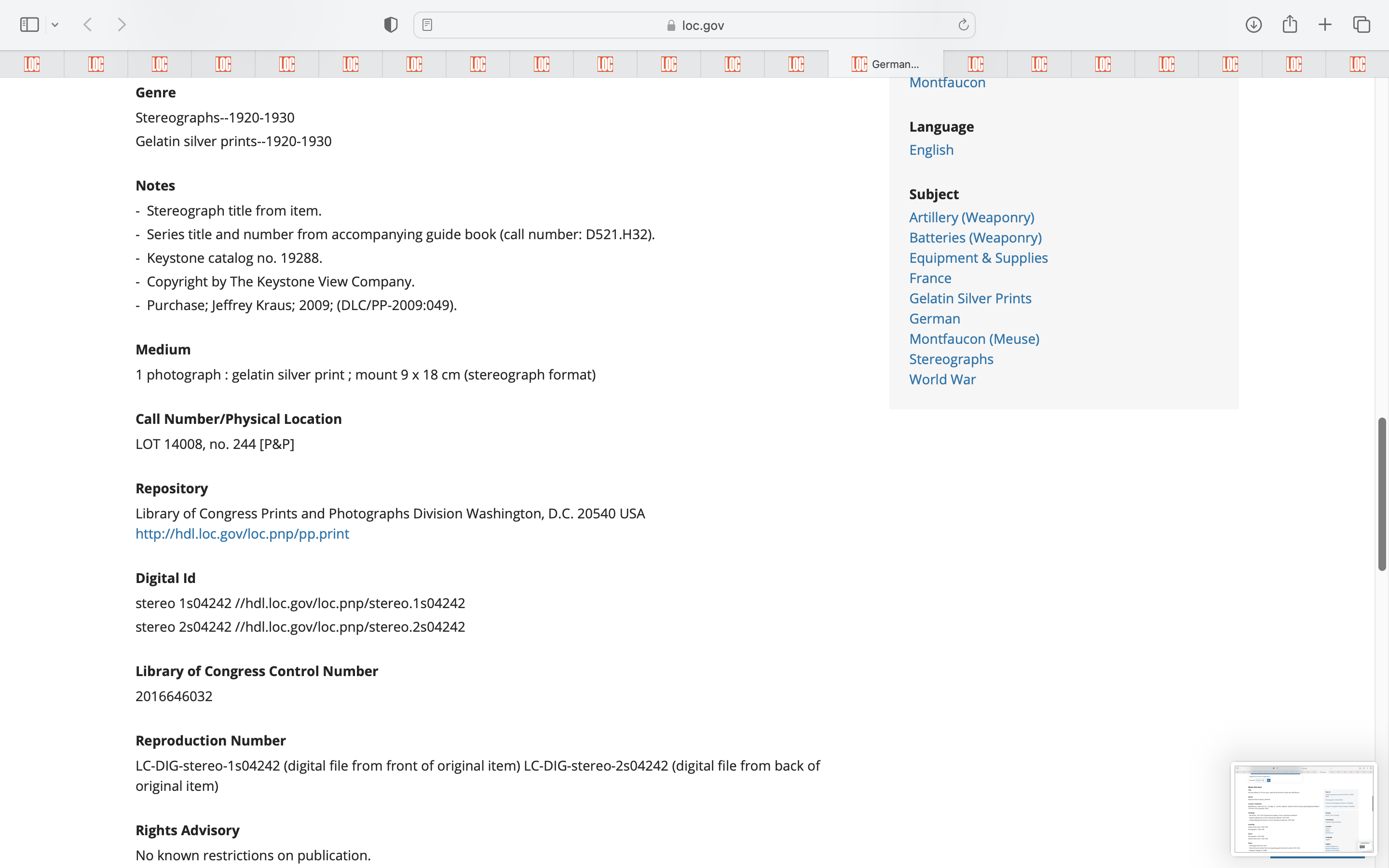
Task: Open the Montfaucon (Meuse) subject link
Action: tap(974, 339)
